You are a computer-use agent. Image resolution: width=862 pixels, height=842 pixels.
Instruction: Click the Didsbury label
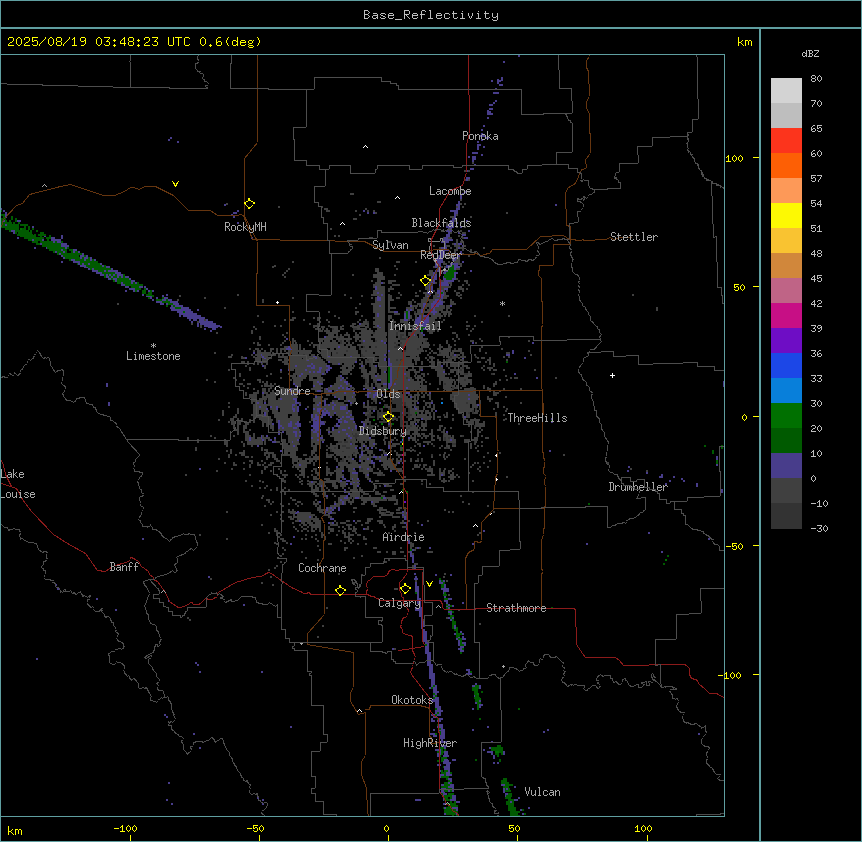click(x=383, y=431)
